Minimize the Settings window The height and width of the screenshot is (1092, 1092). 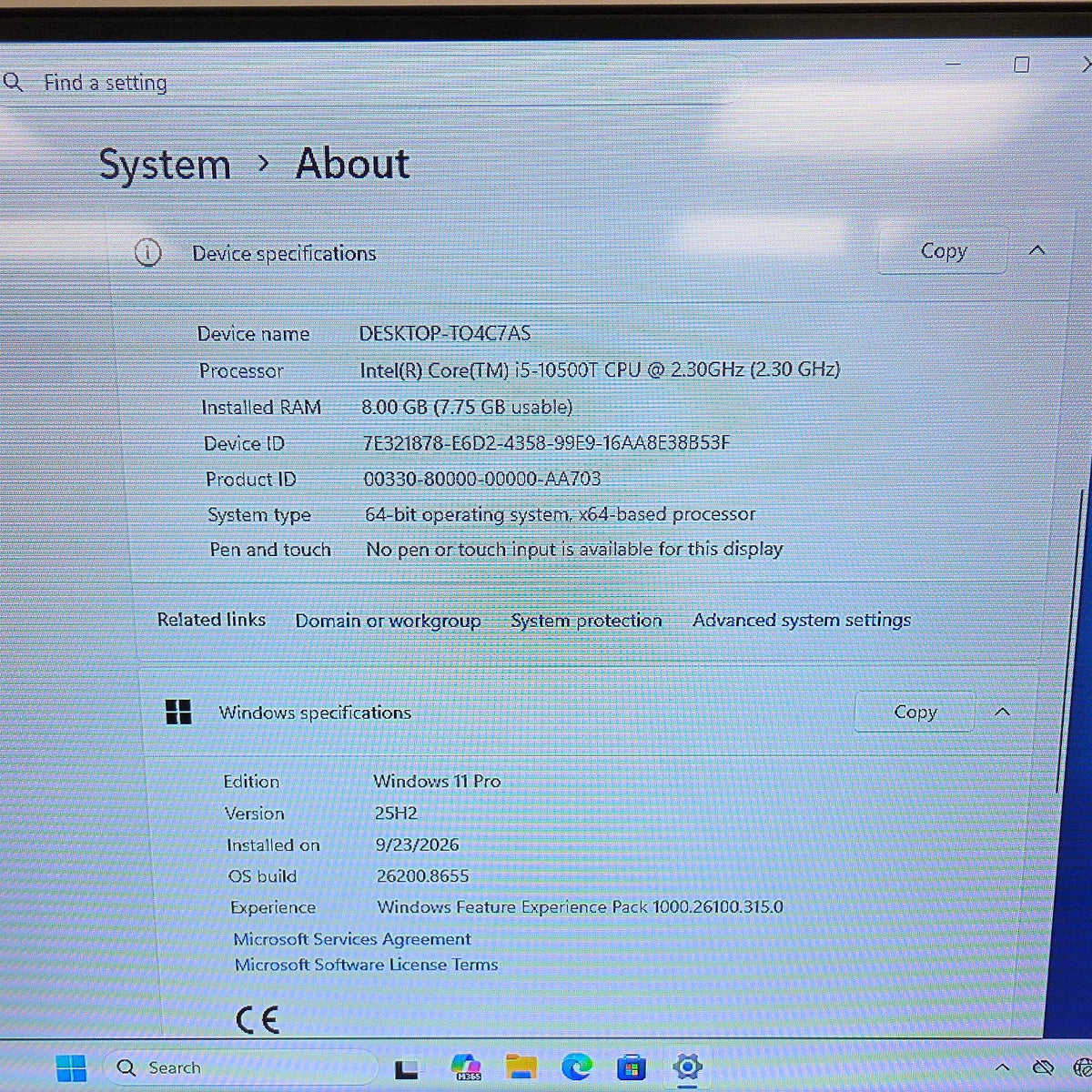[953, 65]
